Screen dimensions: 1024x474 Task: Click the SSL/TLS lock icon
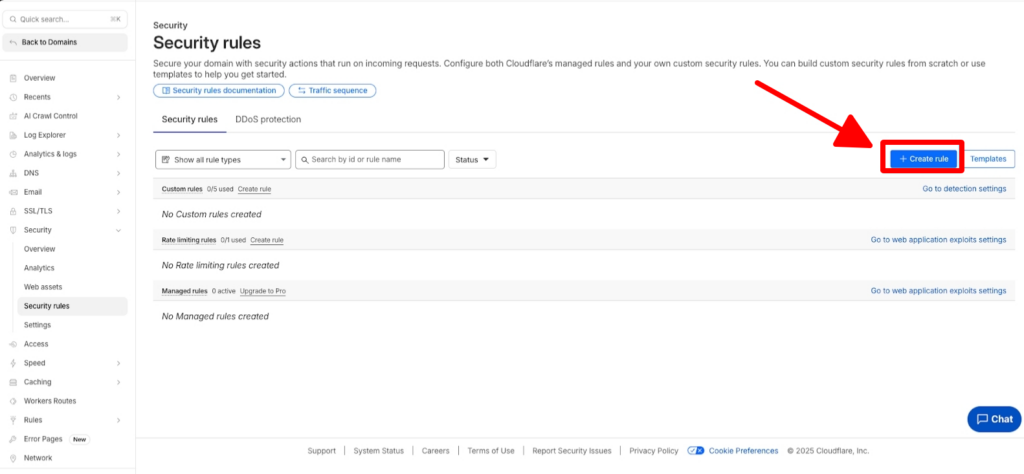(13, 212)
